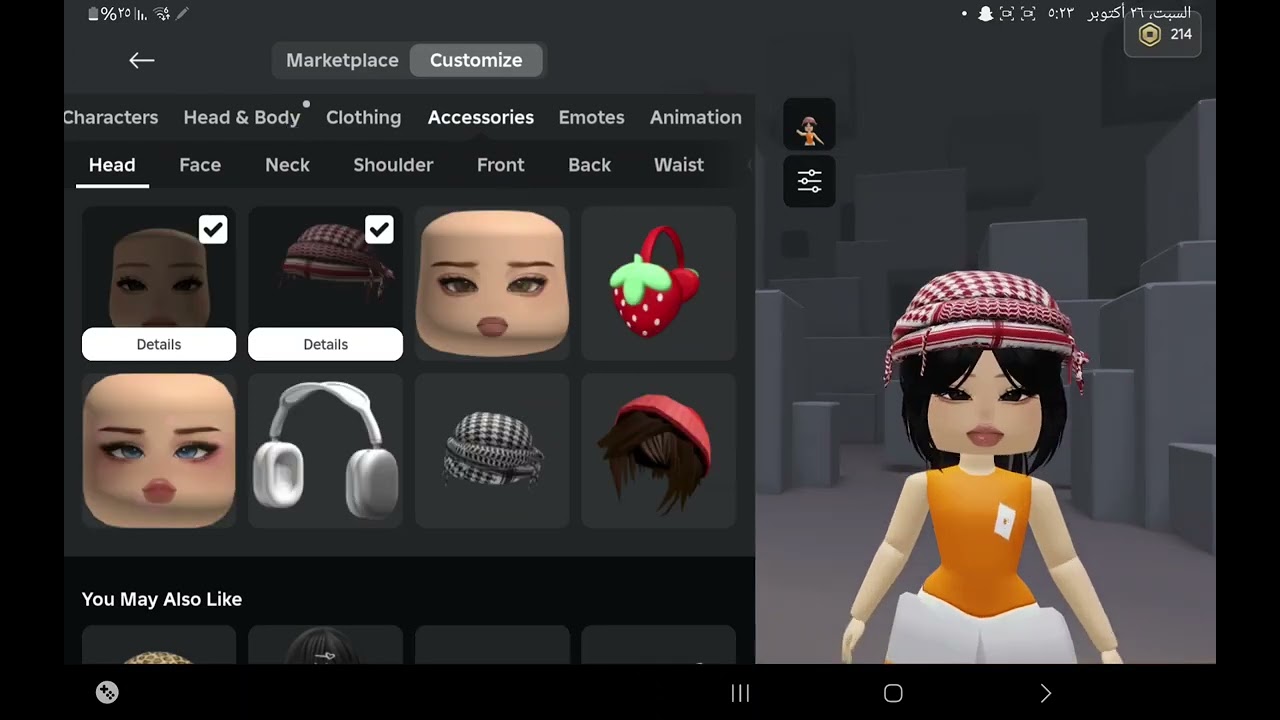Equip the blue-eyed blush makeup head
This screenshot has height=720, width=1280.
159,450
